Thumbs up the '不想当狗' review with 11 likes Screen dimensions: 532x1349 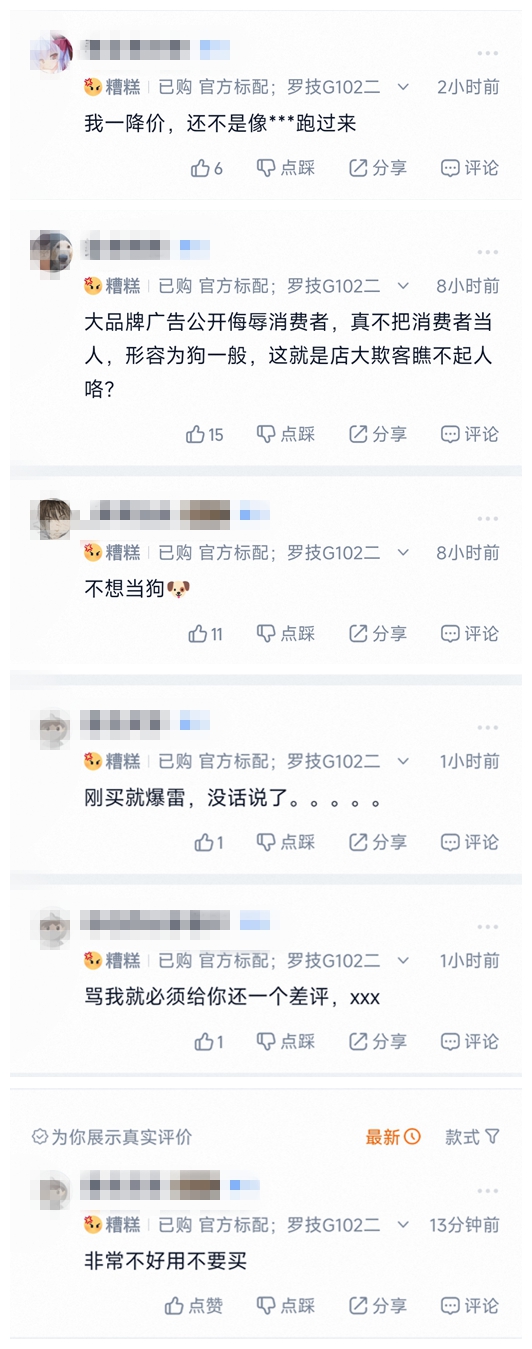[205, 634]
